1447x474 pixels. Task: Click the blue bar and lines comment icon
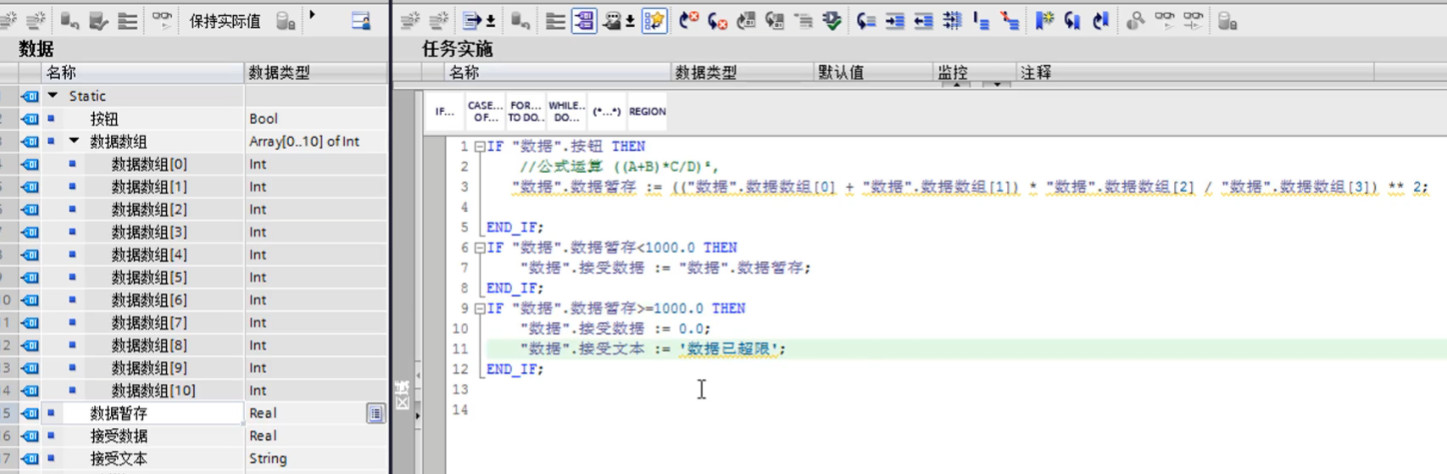[980, 20]
